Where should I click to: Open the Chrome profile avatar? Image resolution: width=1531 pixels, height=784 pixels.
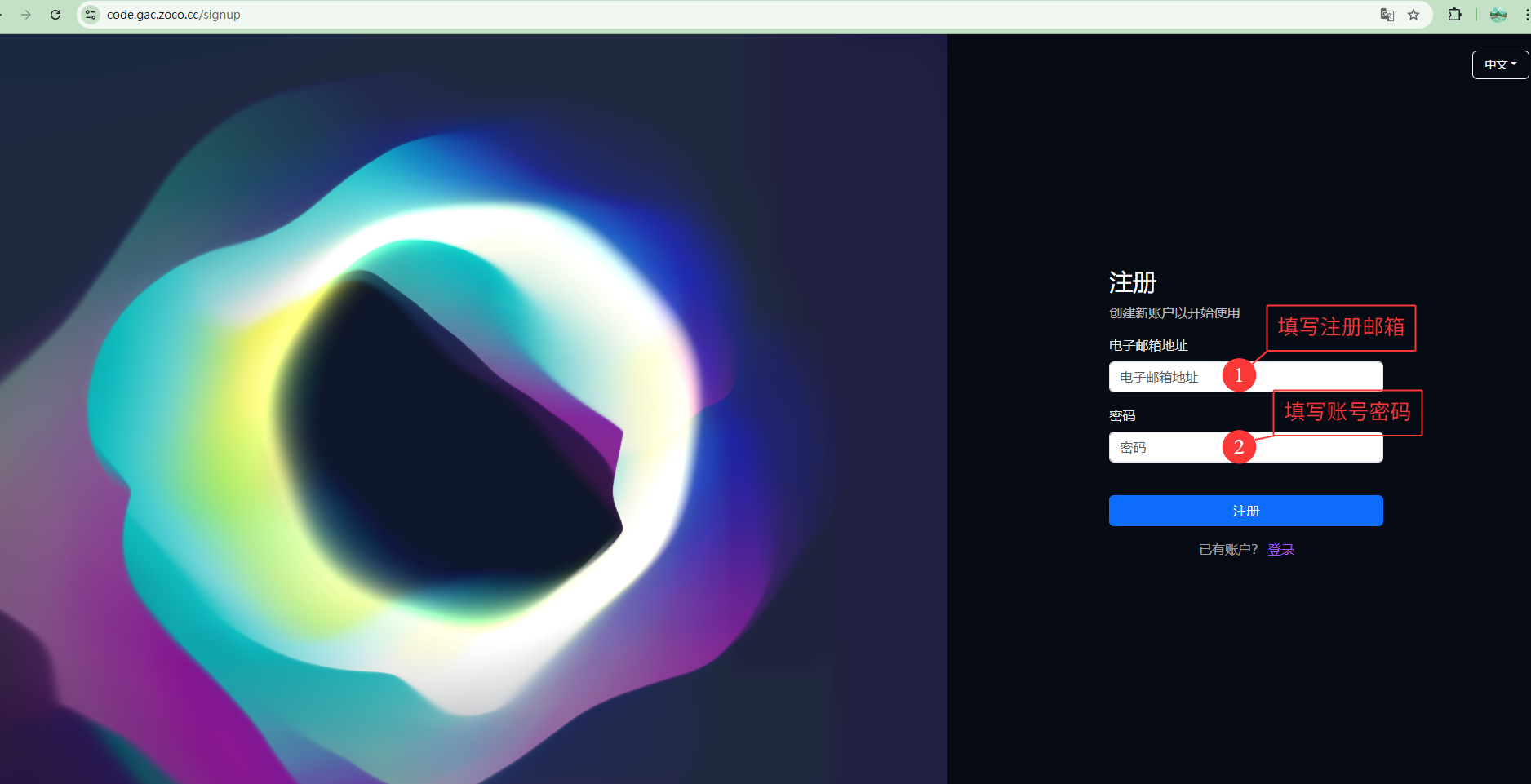(x=1498, y=15)
